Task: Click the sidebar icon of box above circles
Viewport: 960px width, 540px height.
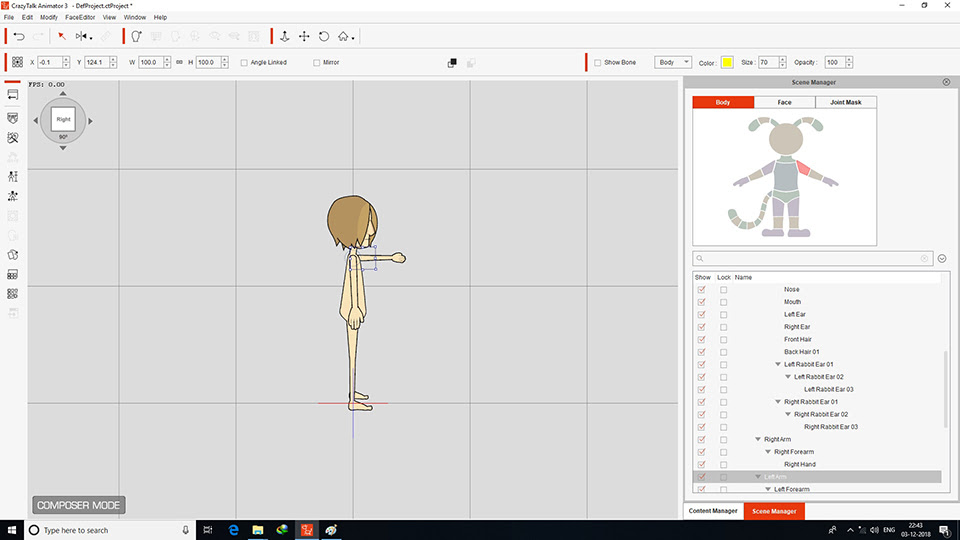Action: (x=13, y=274)
